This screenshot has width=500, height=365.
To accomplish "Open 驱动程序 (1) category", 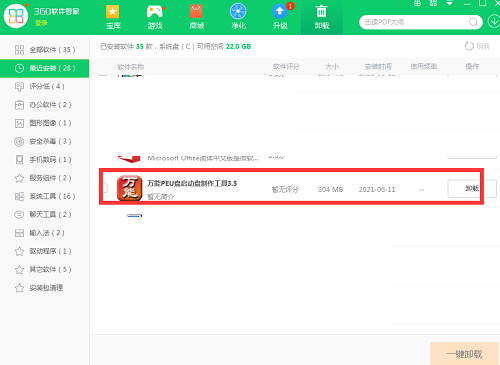I will click(x=45, y=251).
